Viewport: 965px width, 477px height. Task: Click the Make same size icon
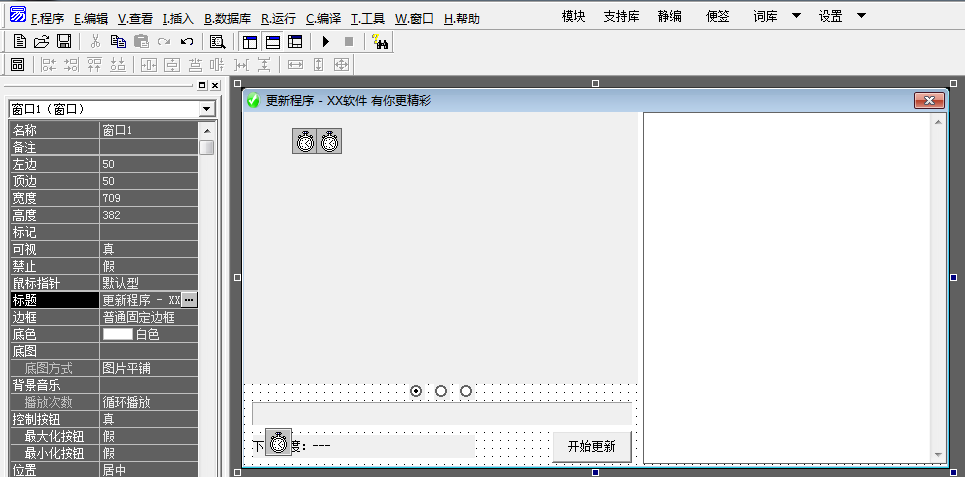point(342,64)
